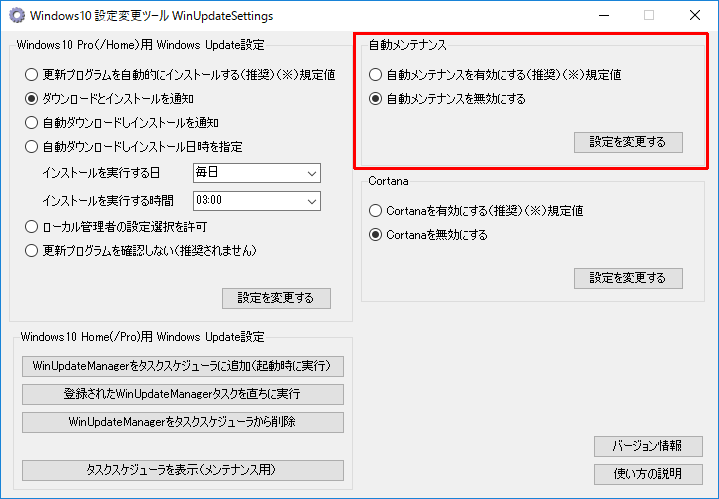Click タスクスケジューラを表示(メンテナンス用) button

[183, 470]
